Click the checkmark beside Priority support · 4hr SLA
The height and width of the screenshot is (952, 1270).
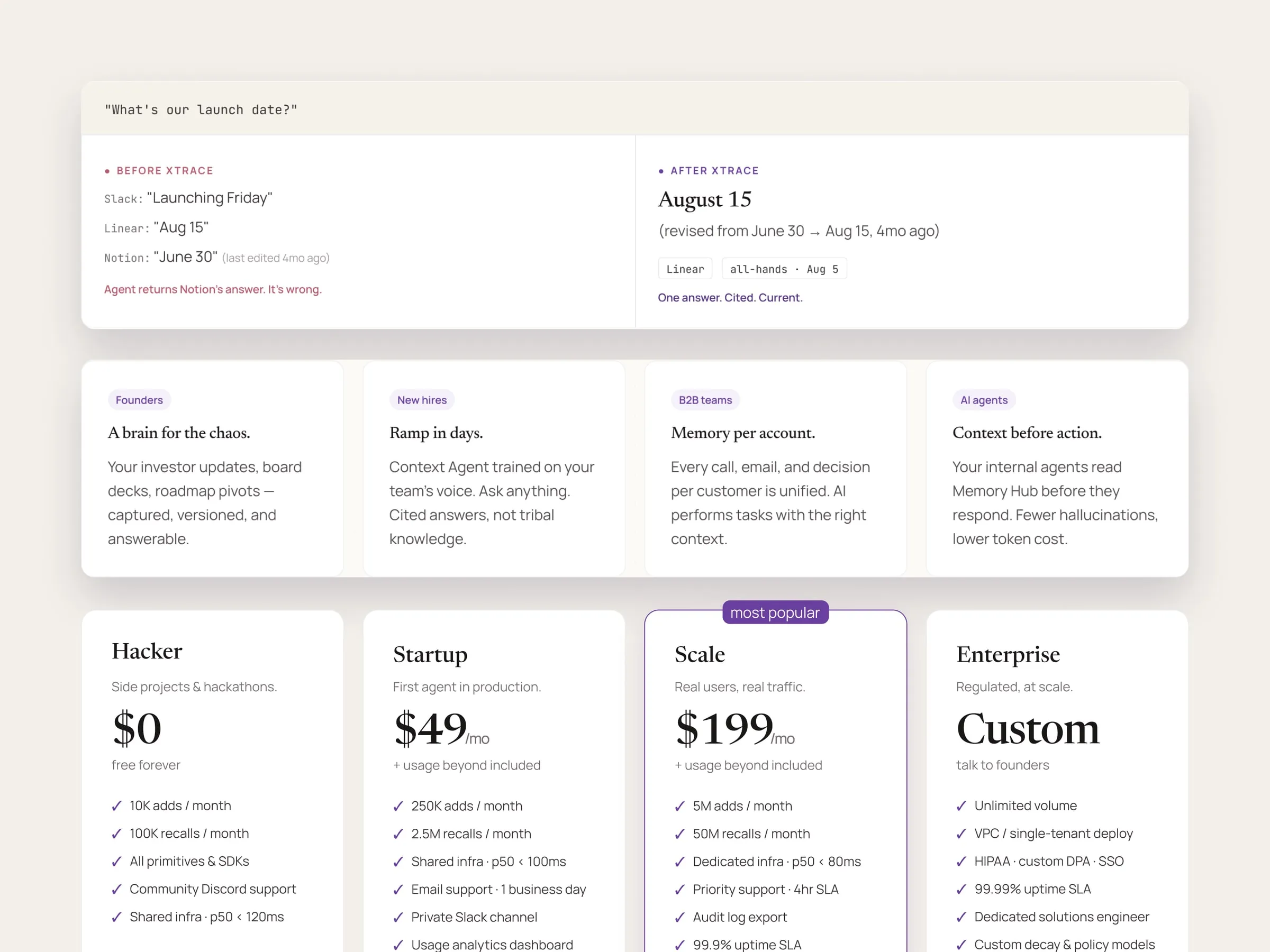pyautogui.click(x=680, y=890)
